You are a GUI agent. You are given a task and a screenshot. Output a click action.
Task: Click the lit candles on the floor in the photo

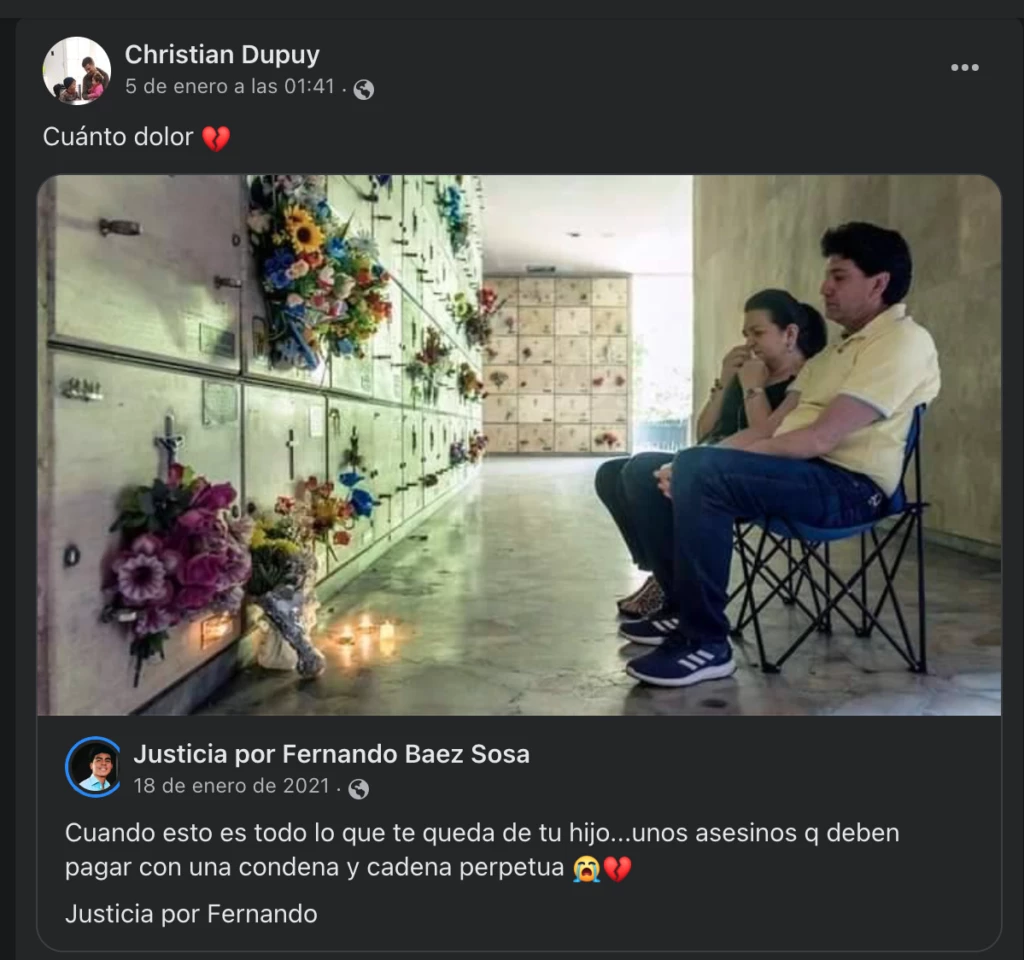pyautogui.click(x=363, y=638)
